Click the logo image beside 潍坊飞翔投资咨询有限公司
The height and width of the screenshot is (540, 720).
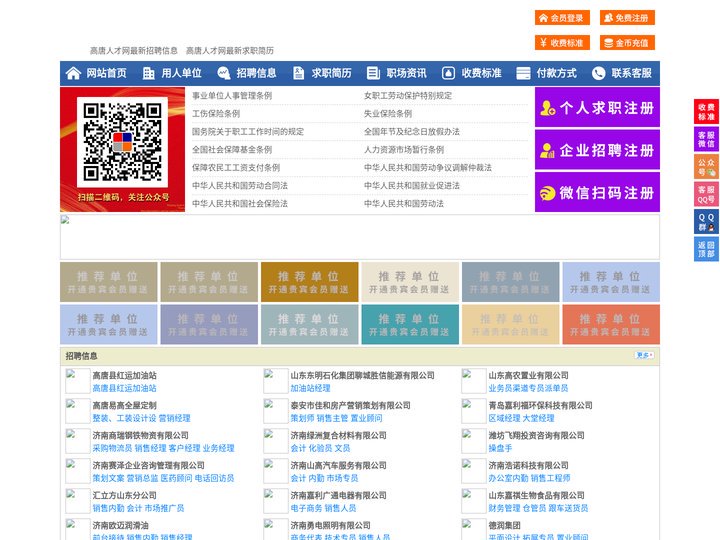(473, 441)
